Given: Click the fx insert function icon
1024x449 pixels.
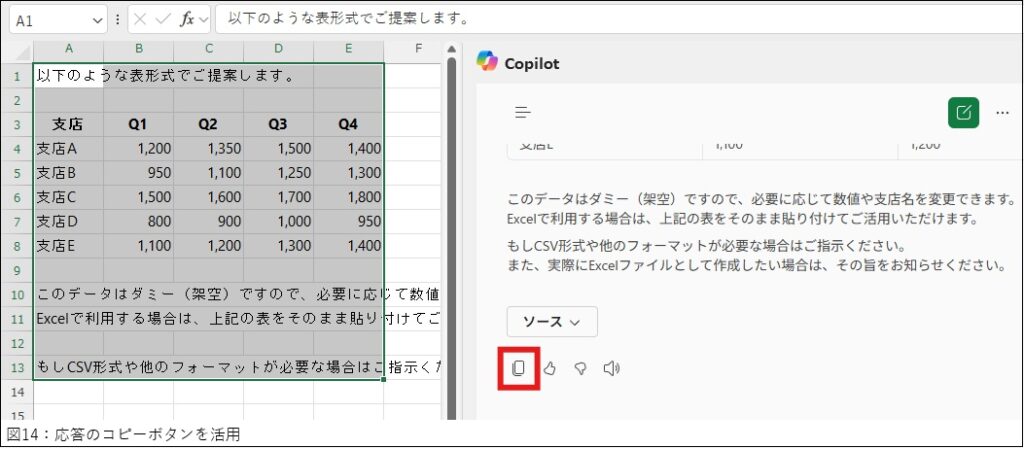Looking at the screenshot, I should [x=187, y=19].
